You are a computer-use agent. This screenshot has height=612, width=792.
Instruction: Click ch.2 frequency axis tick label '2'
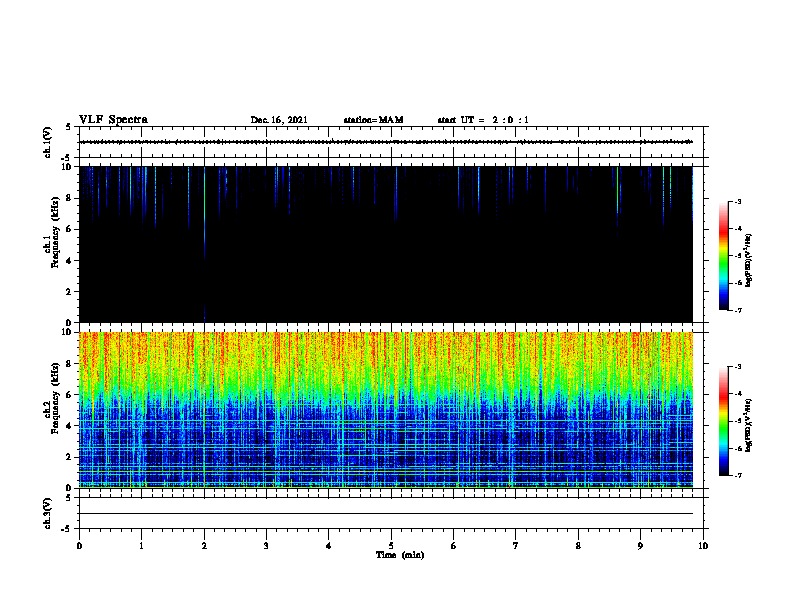(x=69, y=457)
